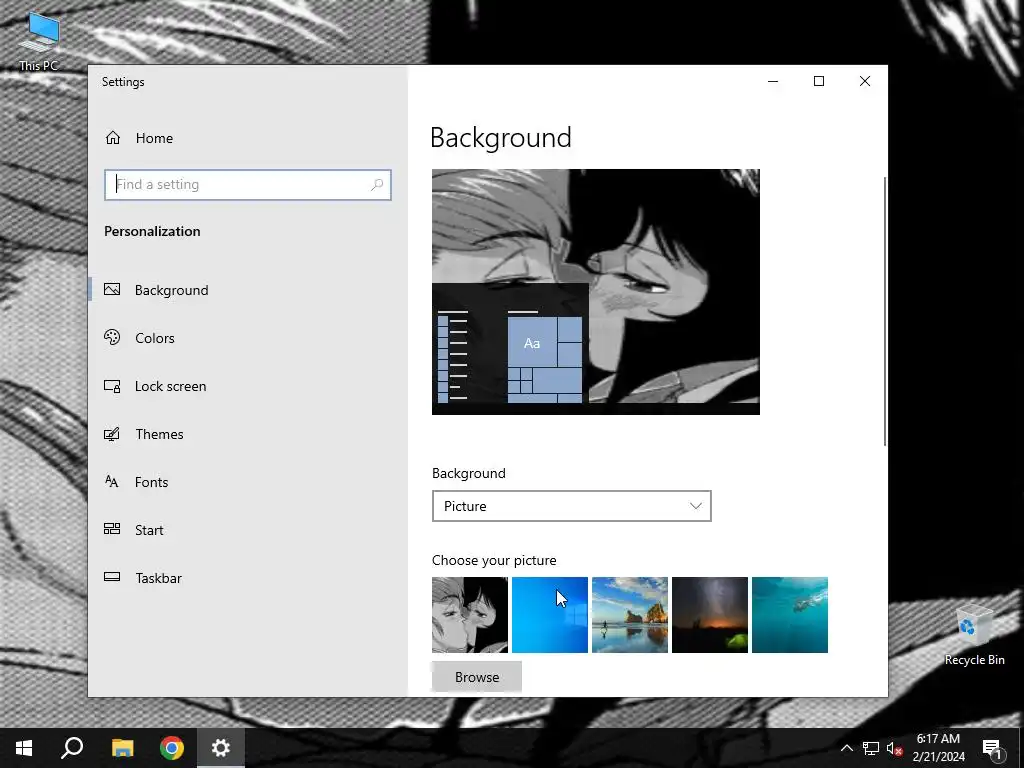This screenshot has height=768, width=1024.
Task: Click the Background picture icon in sidebar
Action: [x=112, y=289]
